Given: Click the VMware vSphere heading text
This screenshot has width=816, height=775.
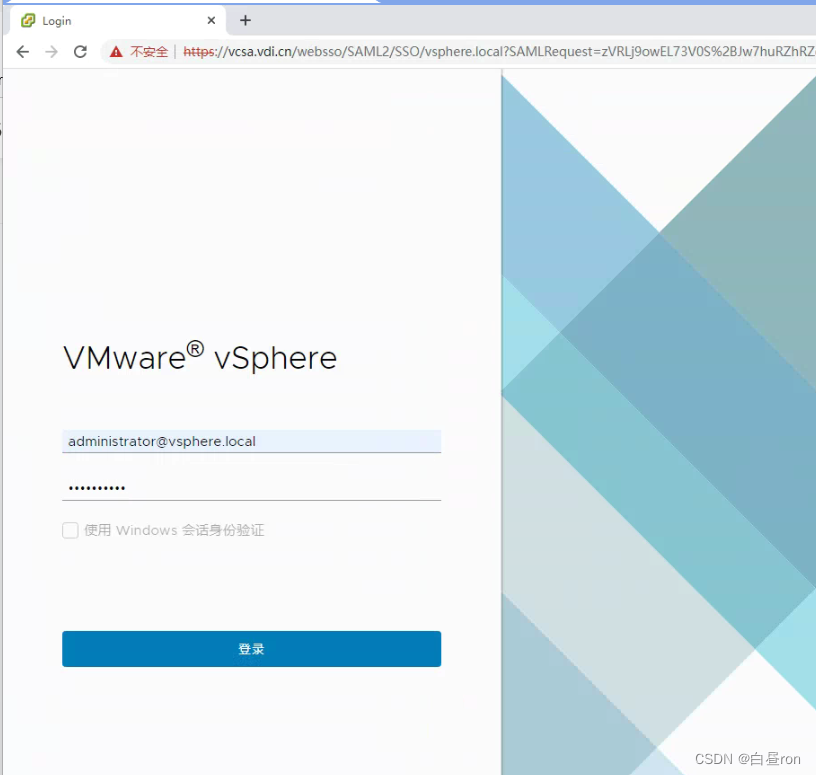Looking at the screenshot, I should 200,358.
